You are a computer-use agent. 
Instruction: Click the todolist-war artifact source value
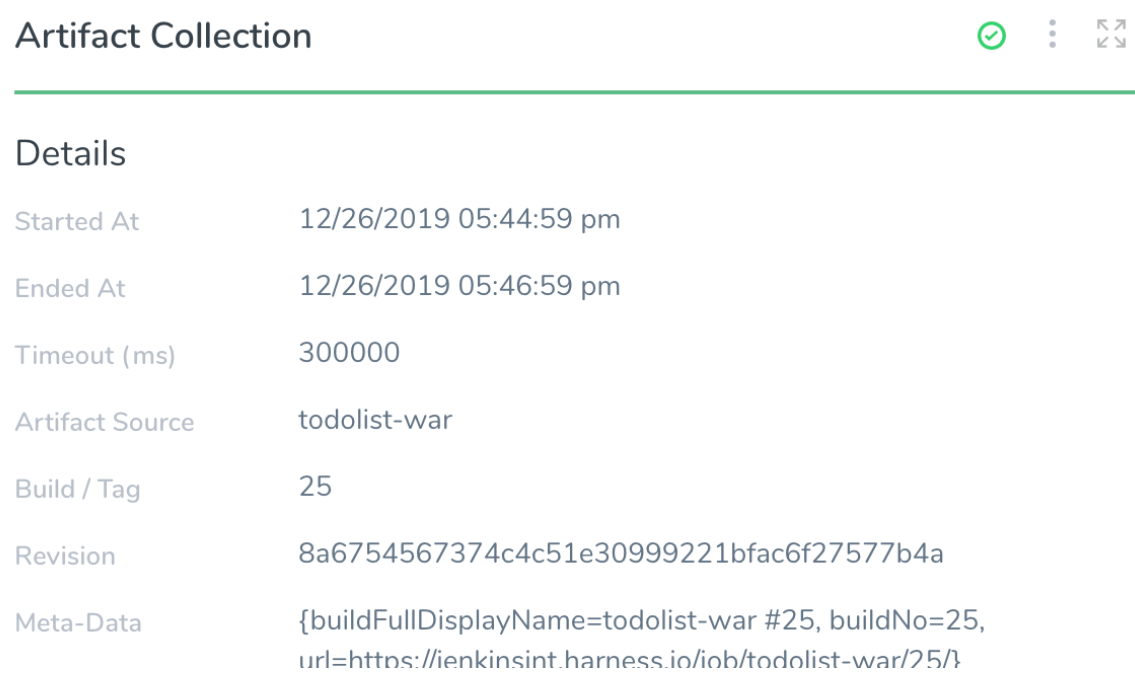[376, 420]
